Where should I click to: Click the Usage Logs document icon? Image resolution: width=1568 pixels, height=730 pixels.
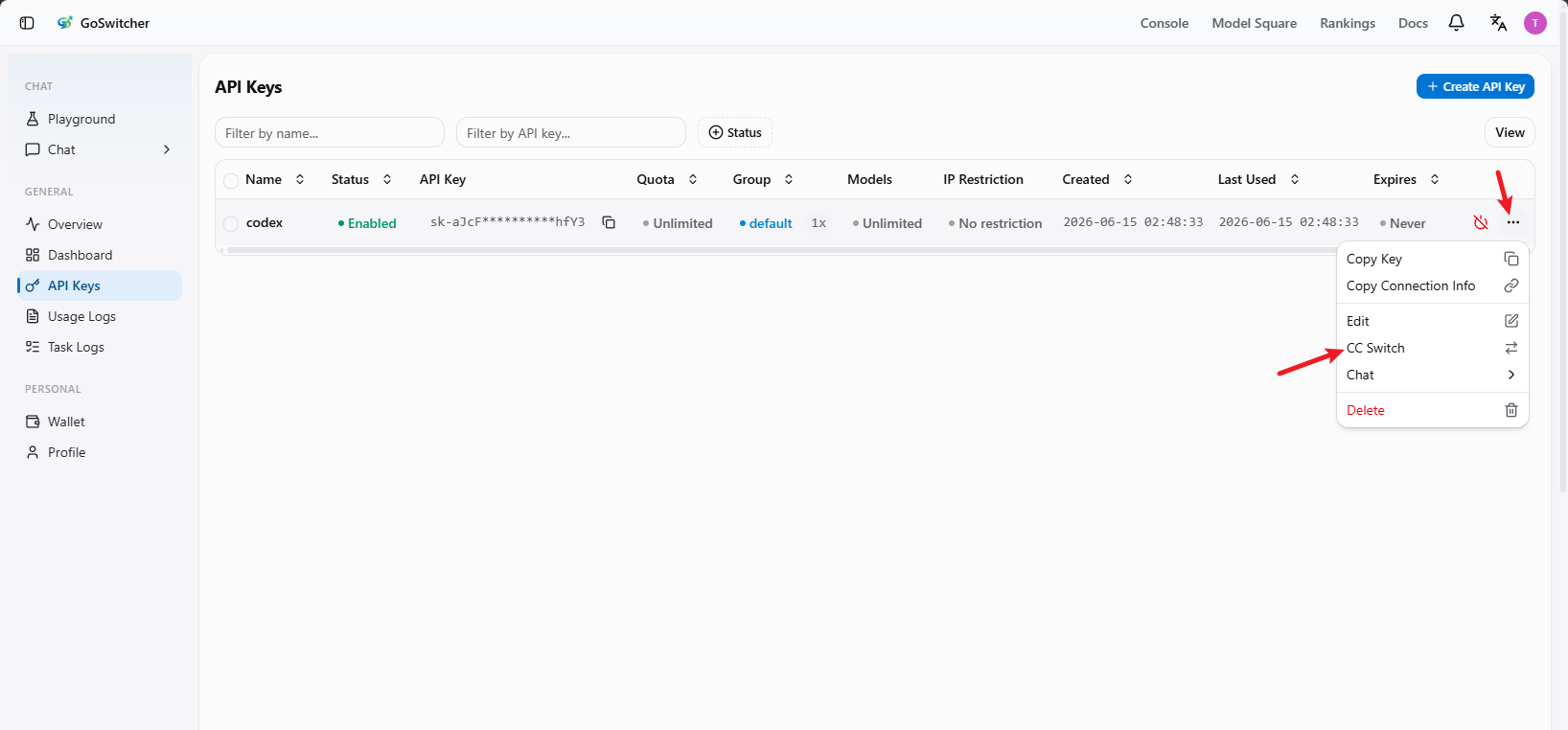[33, 316]
